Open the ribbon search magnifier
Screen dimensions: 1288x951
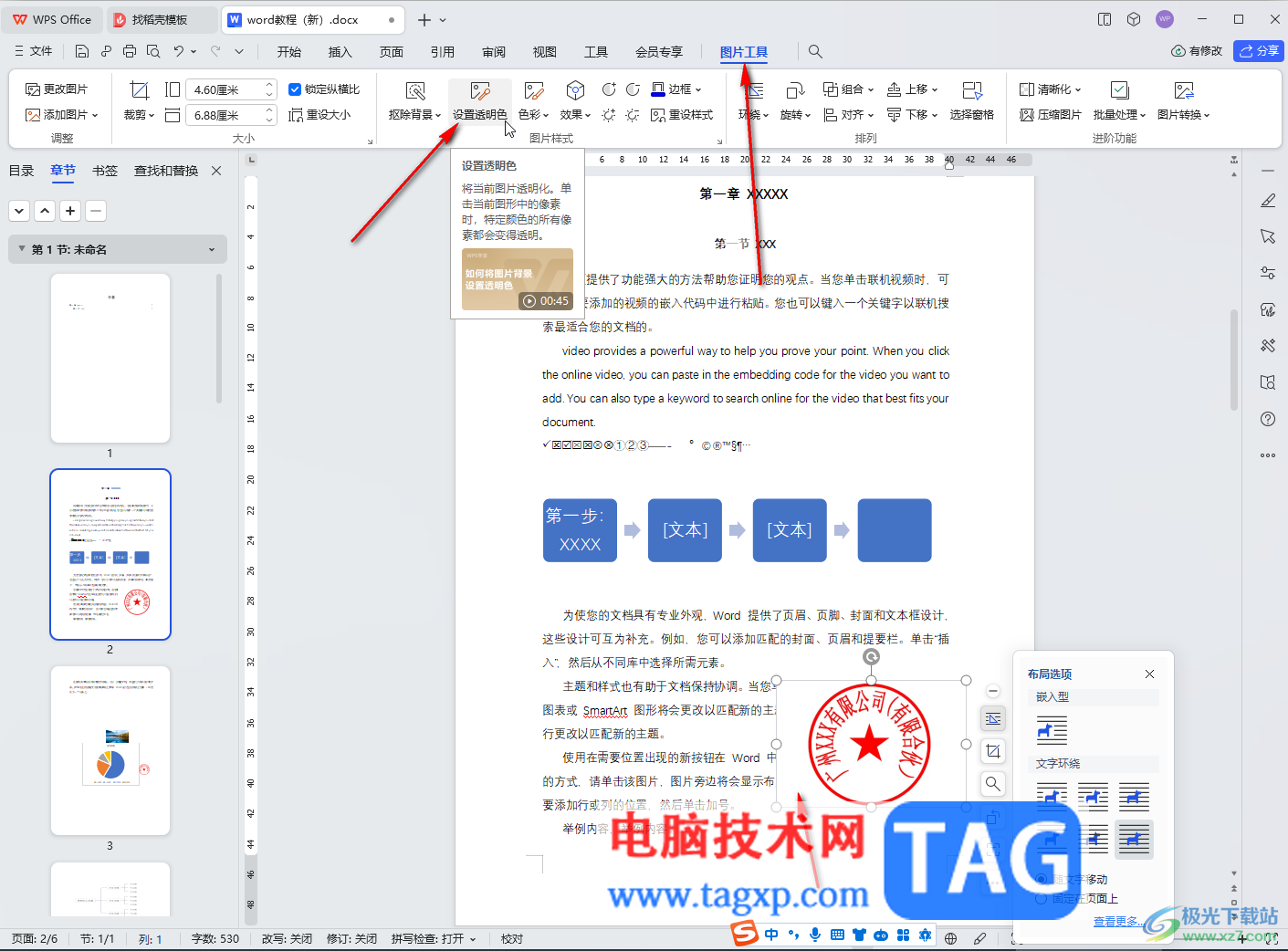815,52
